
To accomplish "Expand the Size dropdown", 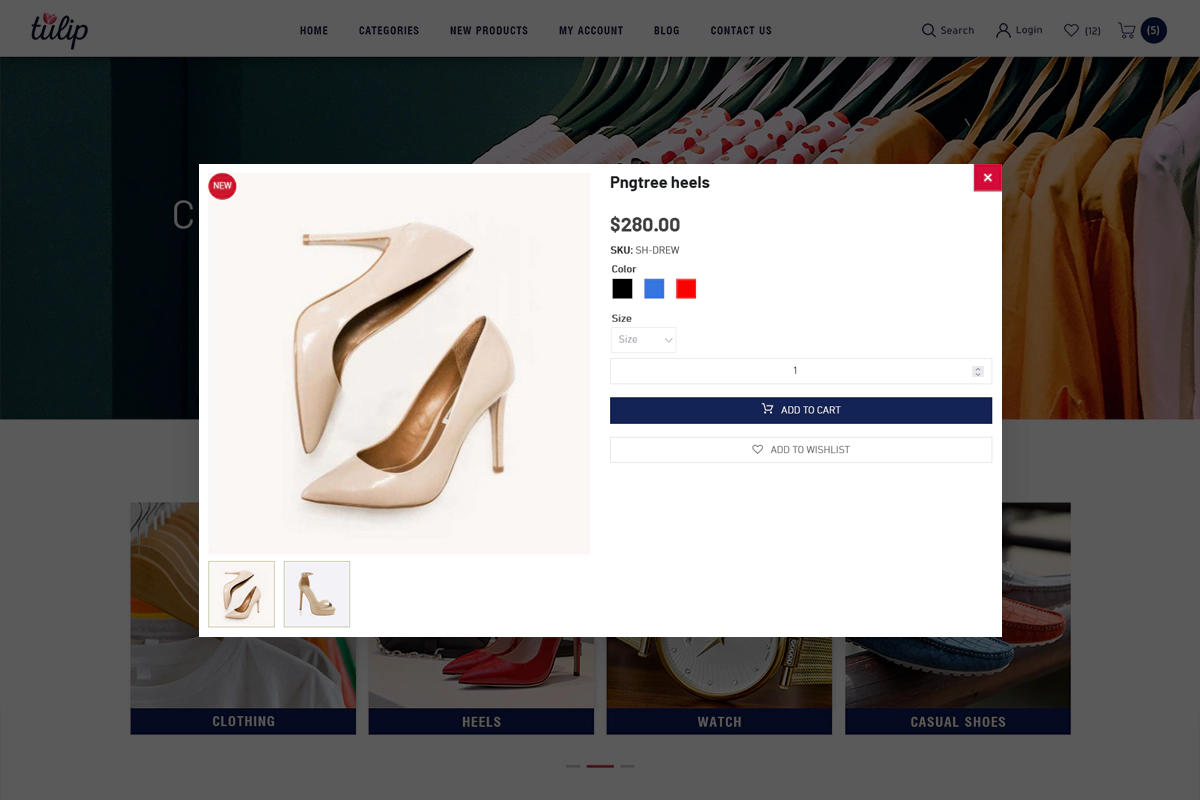I will (644, 340).
